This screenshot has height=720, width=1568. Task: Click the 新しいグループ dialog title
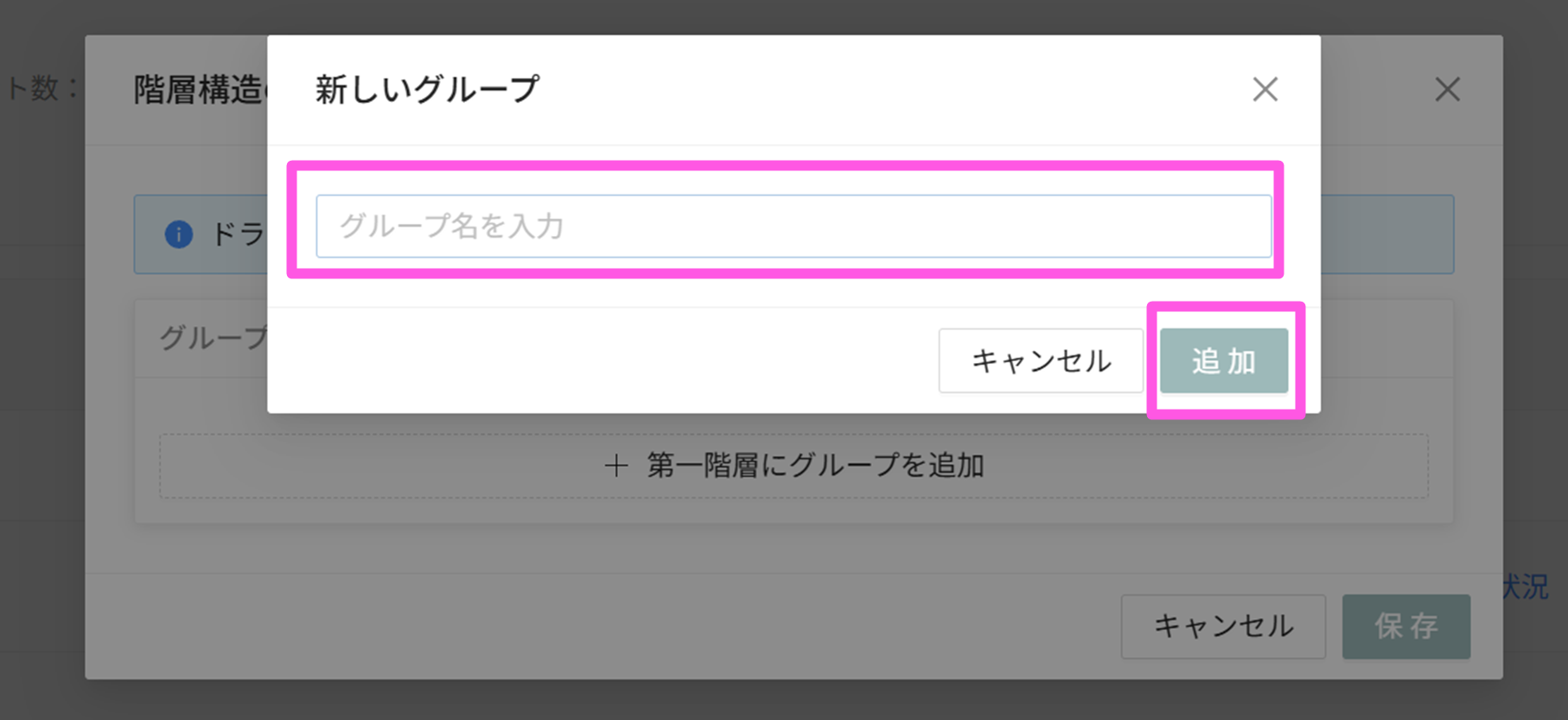427,89
